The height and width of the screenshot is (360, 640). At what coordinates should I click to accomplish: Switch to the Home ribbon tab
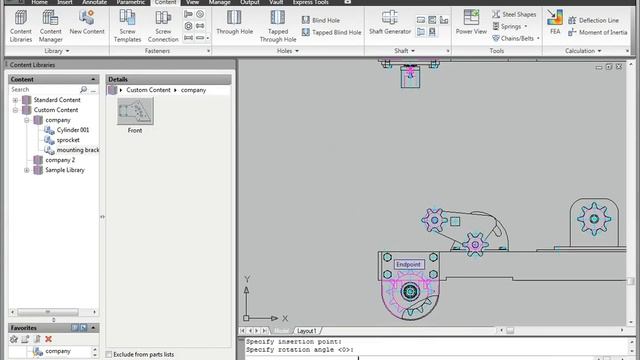pos(40,2)
